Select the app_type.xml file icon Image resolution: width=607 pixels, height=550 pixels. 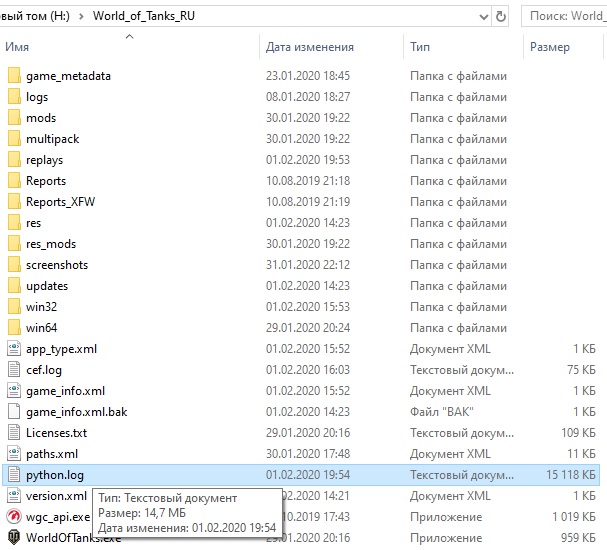(x=14, y=348)
